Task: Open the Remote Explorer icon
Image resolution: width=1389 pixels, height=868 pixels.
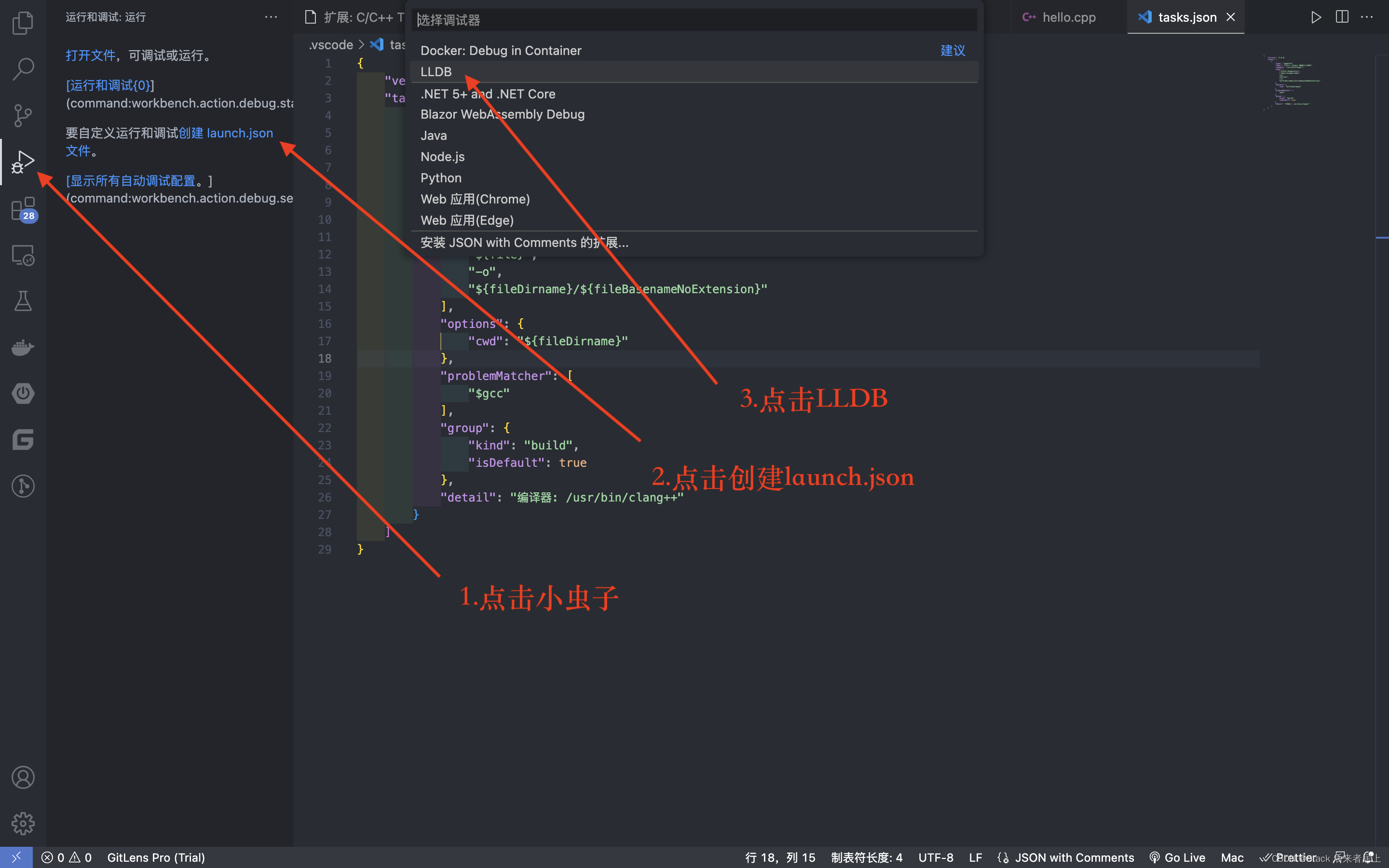Action: [x=23, y=255]
